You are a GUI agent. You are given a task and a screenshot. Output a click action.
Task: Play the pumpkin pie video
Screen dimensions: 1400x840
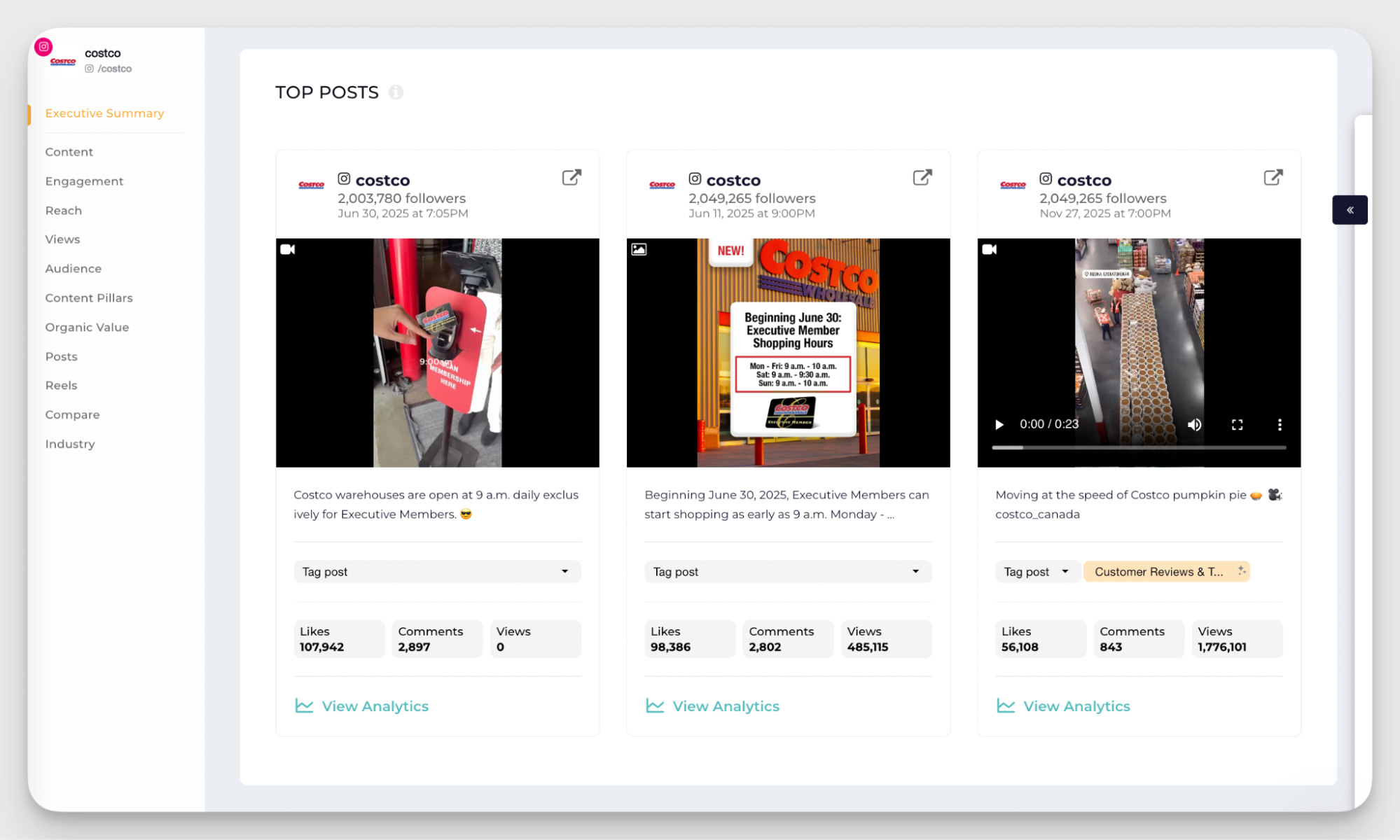(x=999, y=425)
